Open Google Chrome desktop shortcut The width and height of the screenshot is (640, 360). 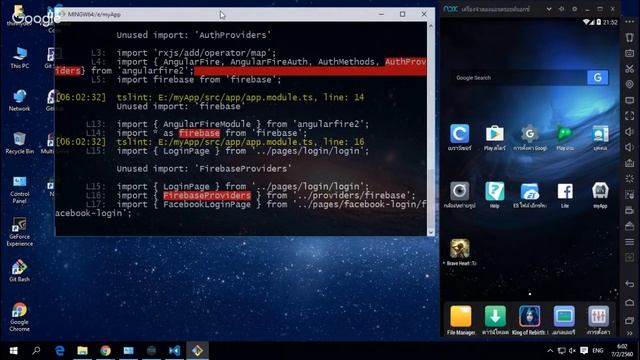pos(20,317)
